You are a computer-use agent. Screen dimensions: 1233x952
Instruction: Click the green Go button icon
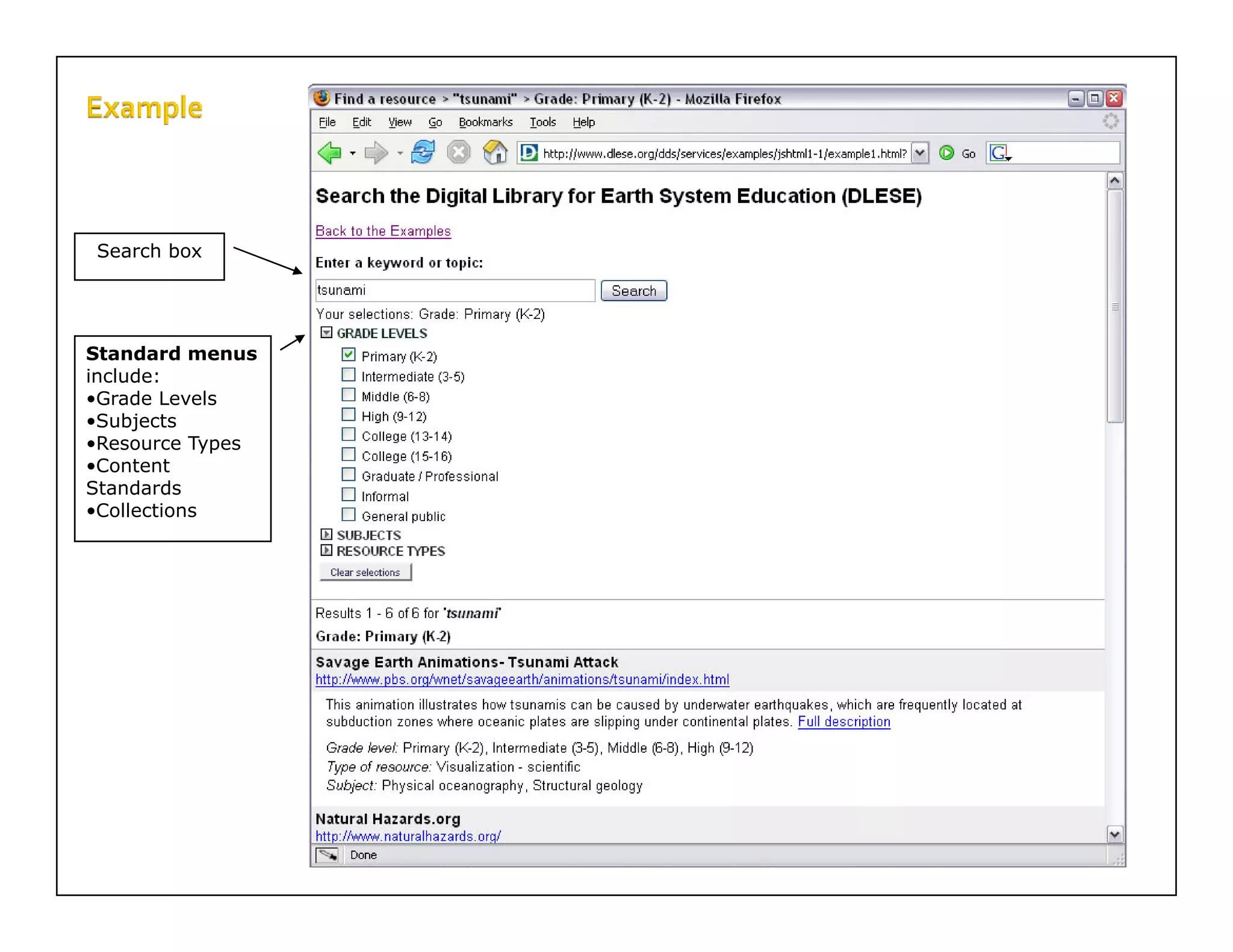pyautogui.click(x=946, y=153)
